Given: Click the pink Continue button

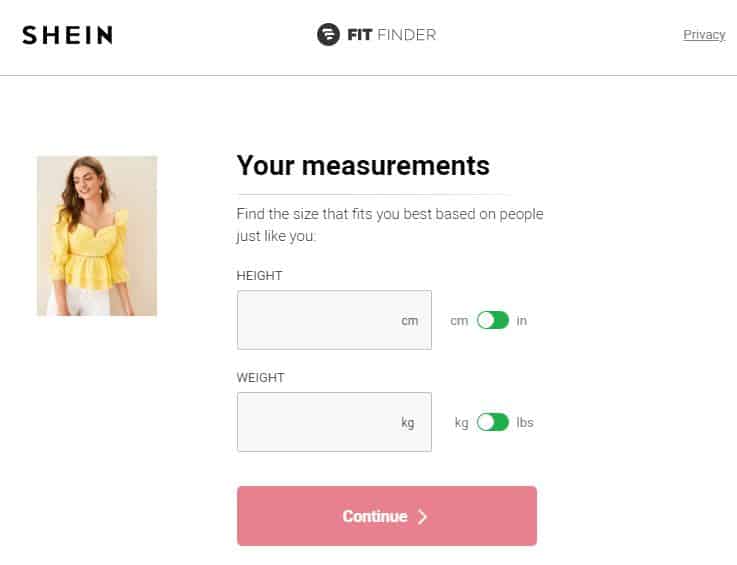Looking at the screenshot, I should point(387,516).
